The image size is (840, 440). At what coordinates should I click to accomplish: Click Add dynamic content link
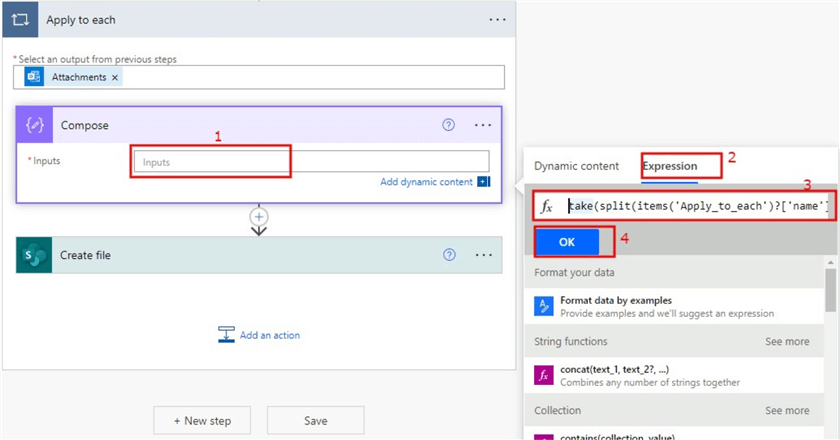click(426, 182)
